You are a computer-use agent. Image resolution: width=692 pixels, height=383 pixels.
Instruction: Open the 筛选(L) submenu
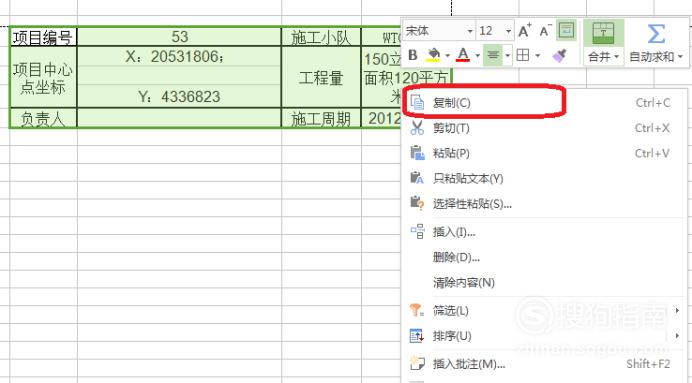pyautogui.click(x=544, y=310)
